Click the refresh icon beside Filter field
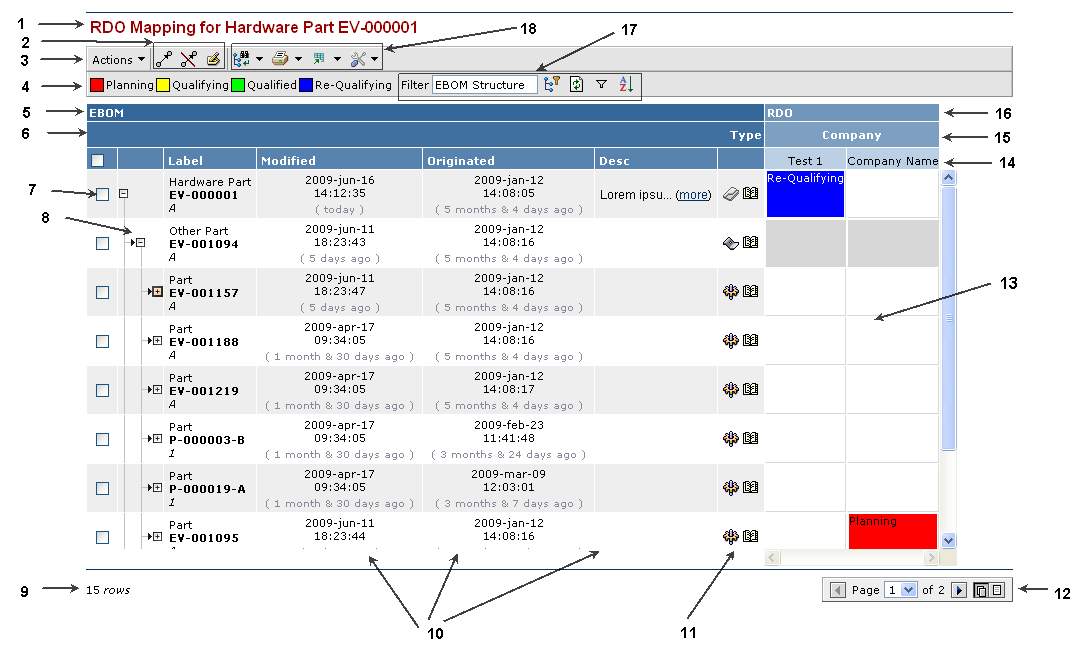This screenshot has height=647, width=1076. point(576,86)
